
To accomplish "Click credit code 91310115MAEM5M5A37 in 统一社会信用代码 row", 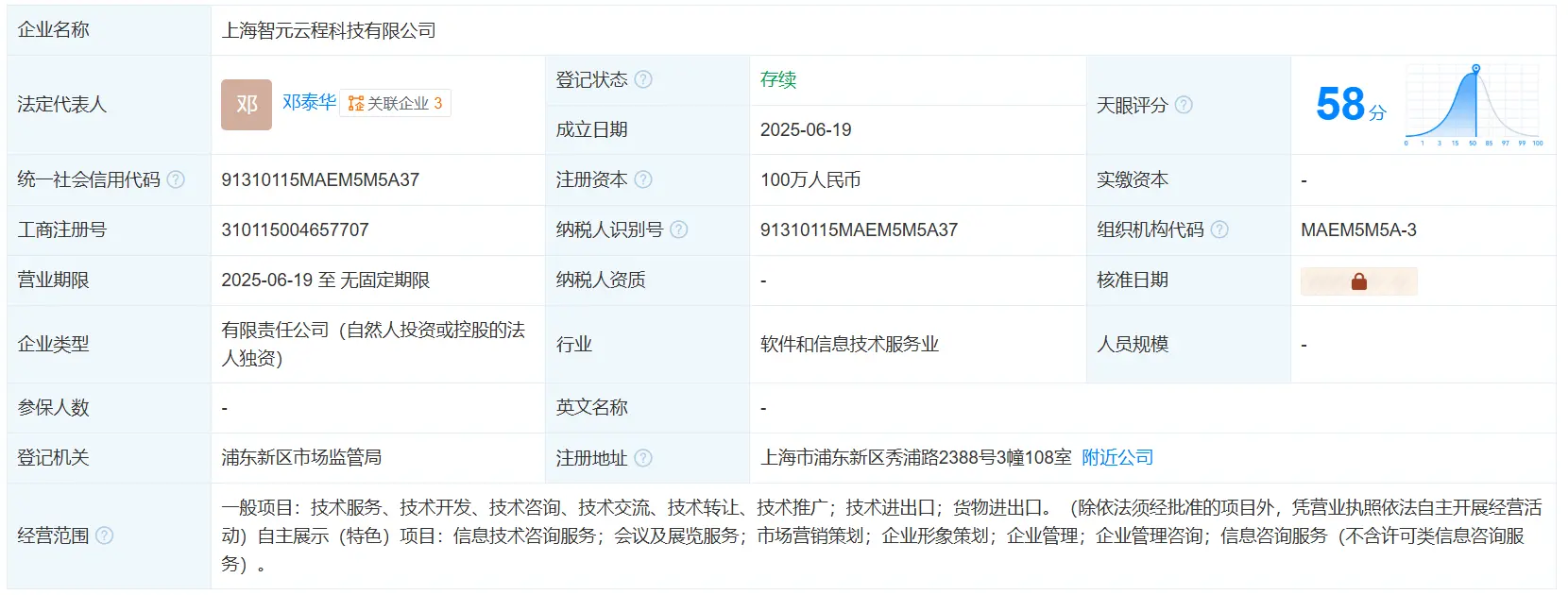I will tap(320, 179).
